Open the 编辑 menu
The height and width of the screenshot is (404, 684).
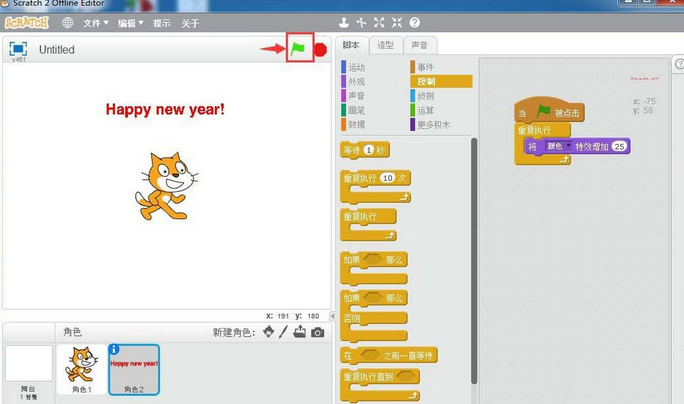130,23
